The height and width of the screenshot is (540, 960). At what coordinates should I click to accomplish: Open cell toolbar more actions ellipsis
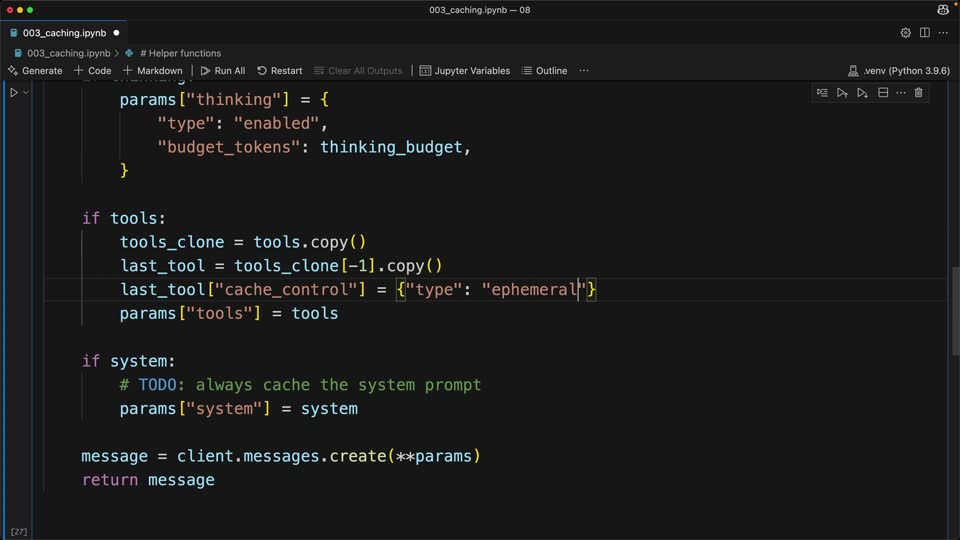[901, 92]
